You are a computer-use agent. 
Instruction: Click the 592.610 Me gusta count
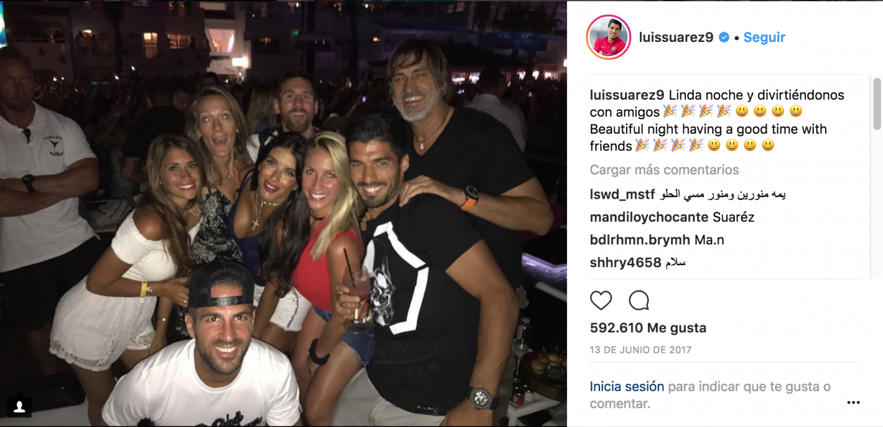(x=648, y=328)
